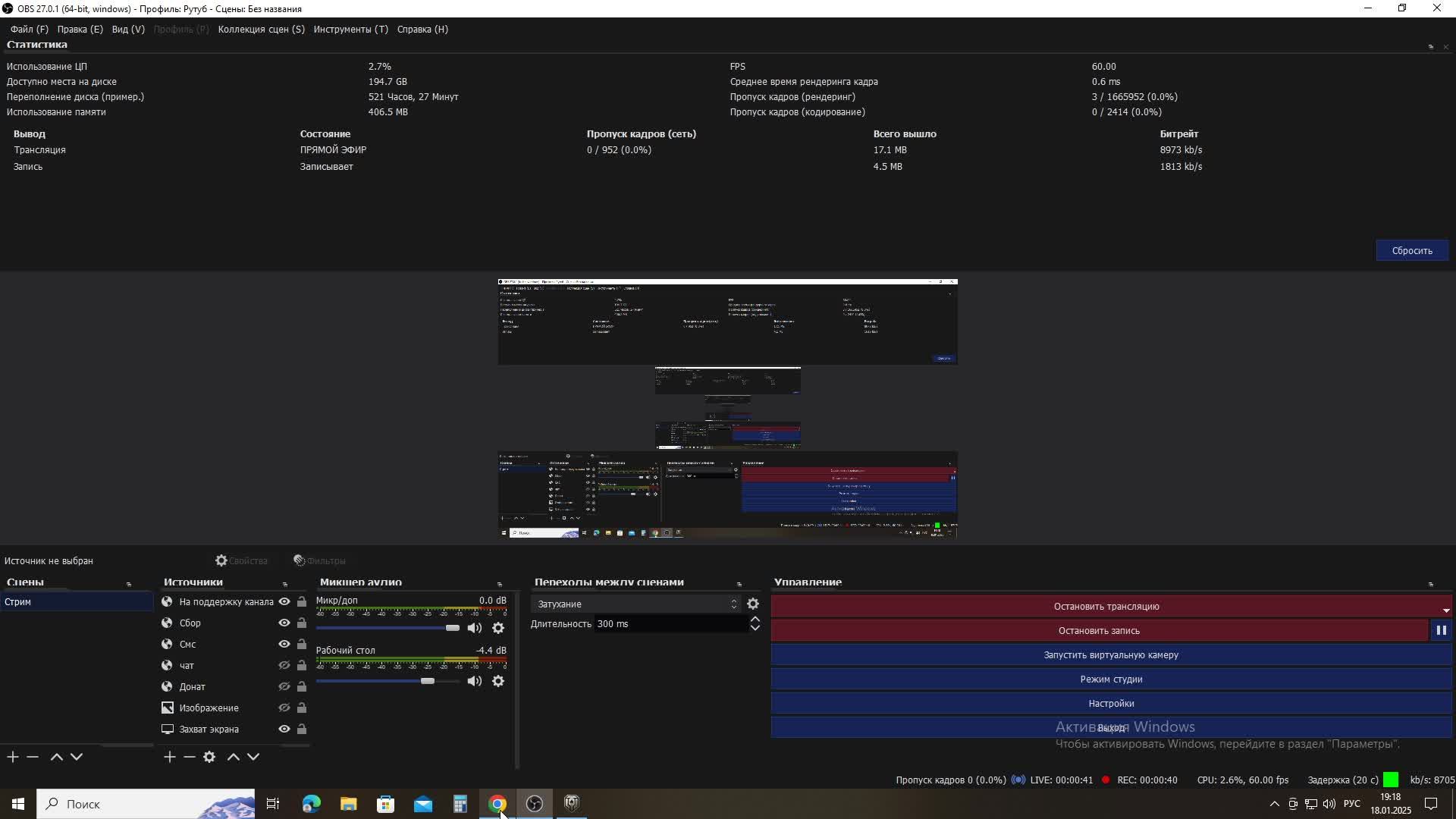Mute the Рабочий стол audio channel
Screen dimensions: 1456x819
pos(475,681)
